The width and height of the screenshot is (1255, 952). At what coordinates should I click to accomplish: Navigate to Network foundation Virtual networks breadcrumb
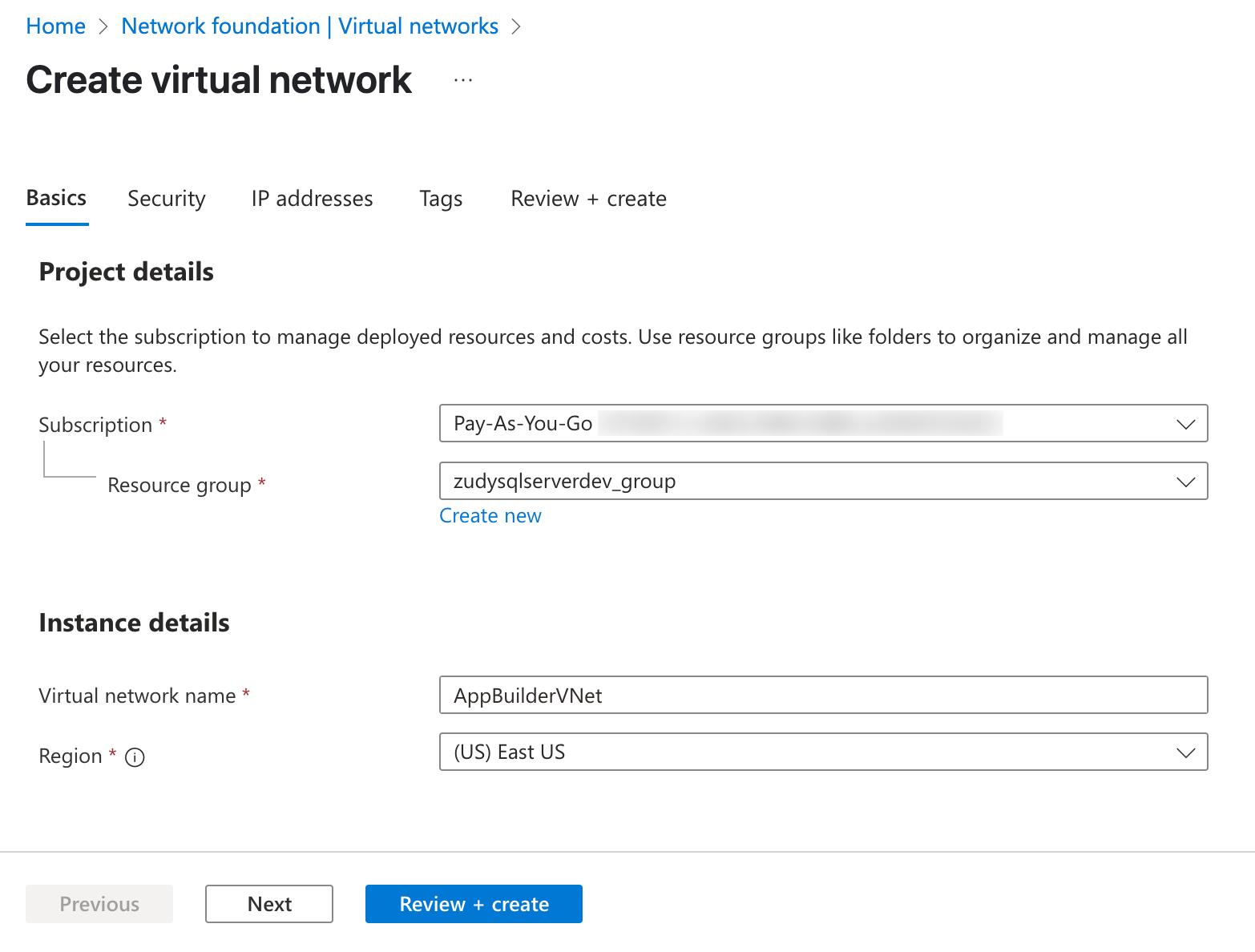(309, 26)
